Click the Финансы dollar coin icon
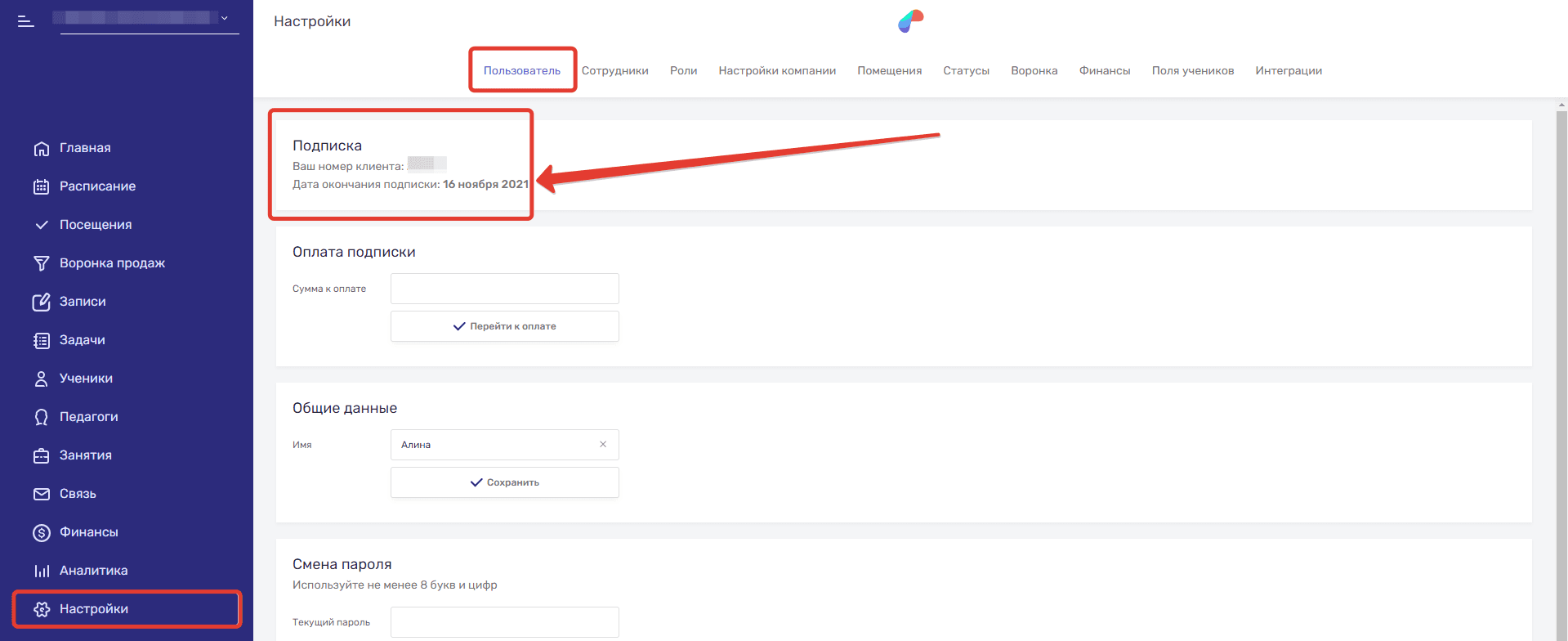Viewport: 1568px width, 641px height. pos(41,532)
